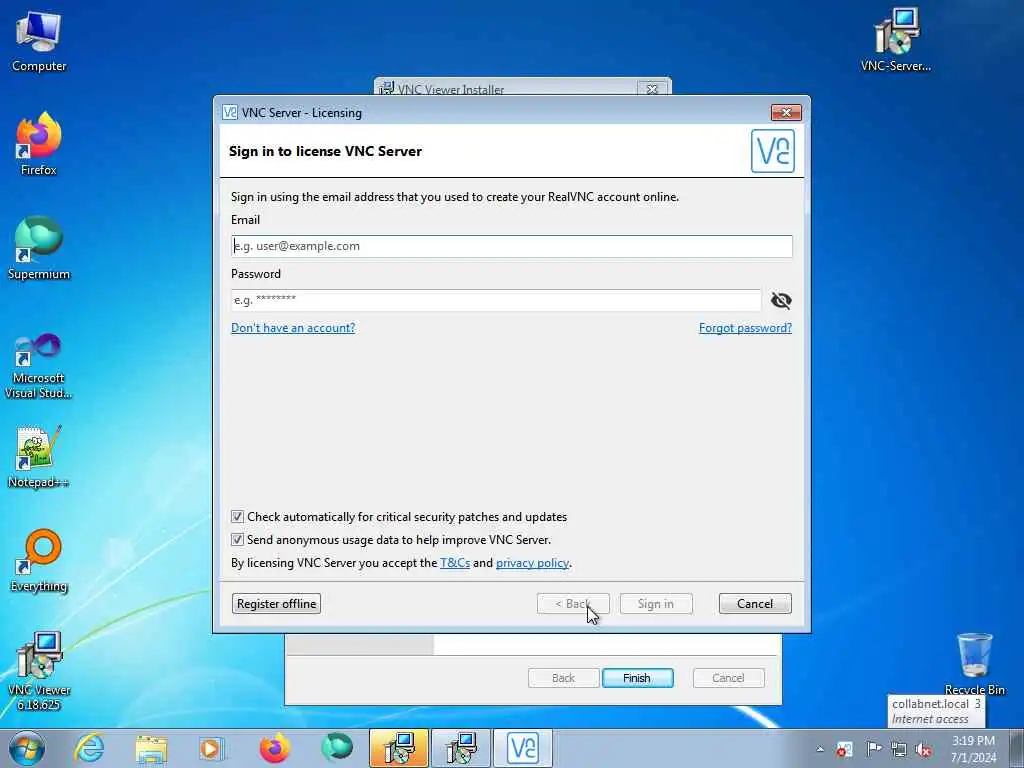Click the Windows Start button
Image resolution: width=1024 pixels, height=768 pixels.
(27, 748)
